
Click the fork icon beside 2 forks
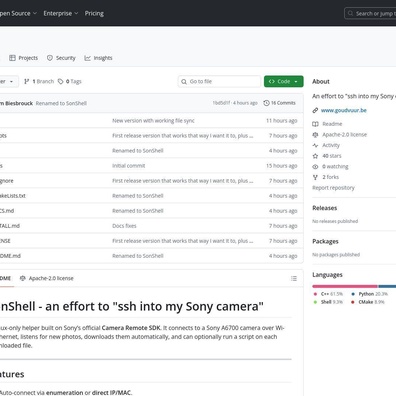pos(315,177)
